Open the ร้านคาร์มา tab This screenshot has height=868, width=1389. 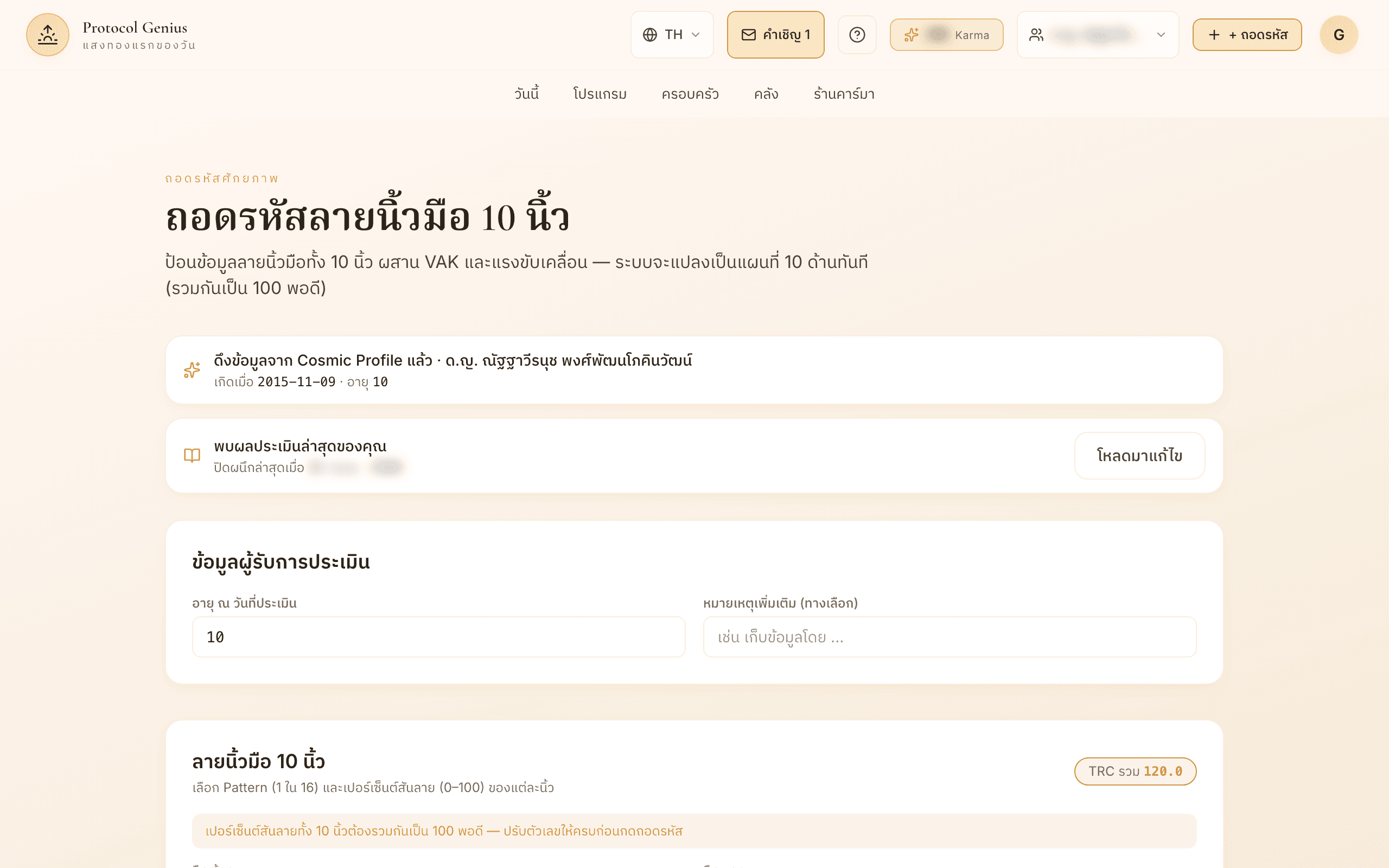[844, 93]
